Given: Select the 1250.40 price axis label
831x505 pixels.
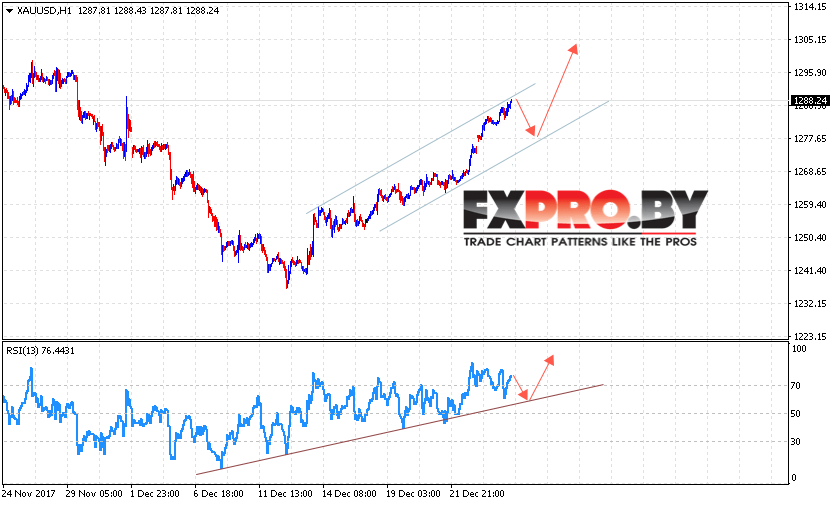Looking at the screenshot, I should coord(810,237).
